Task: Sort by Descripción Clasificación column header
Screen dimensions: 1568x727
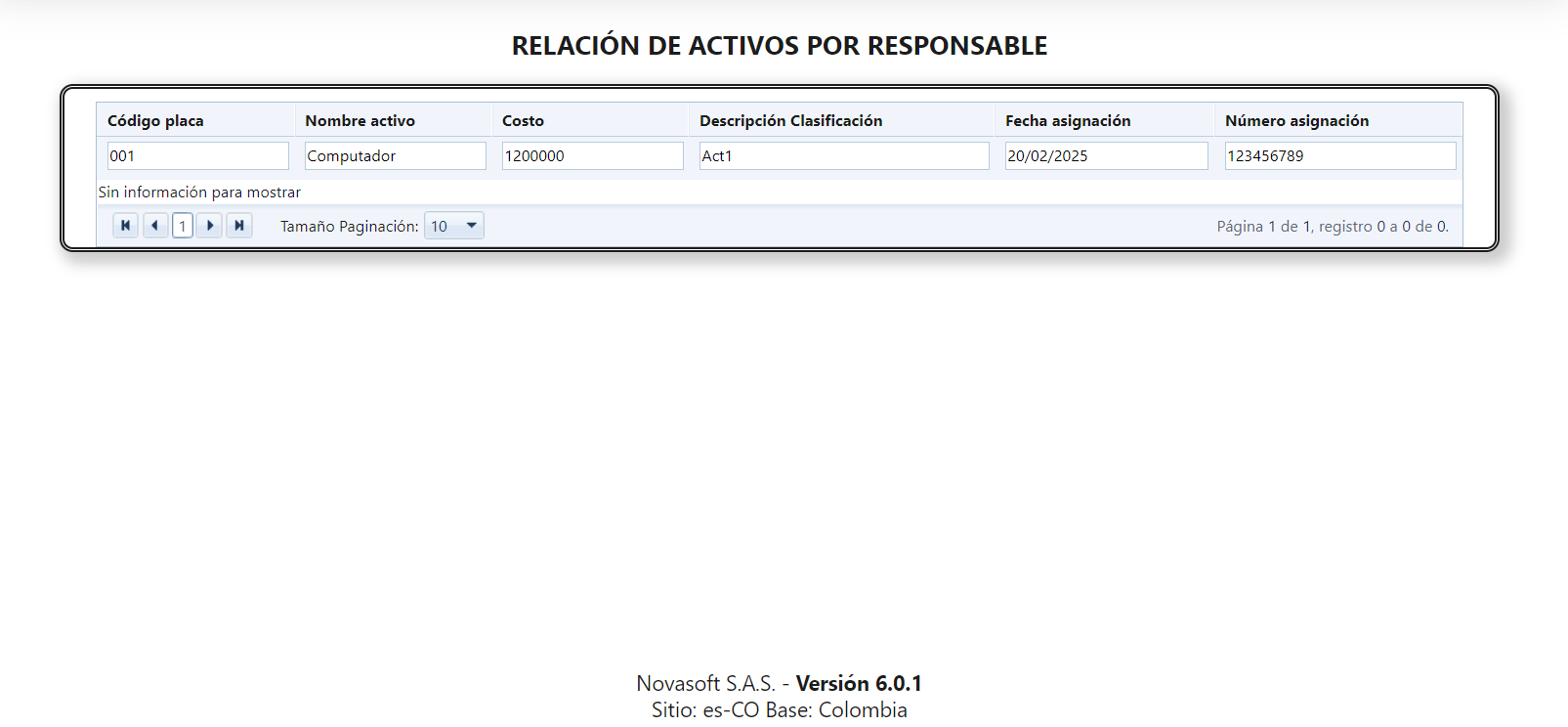Action: pos(790,120)
